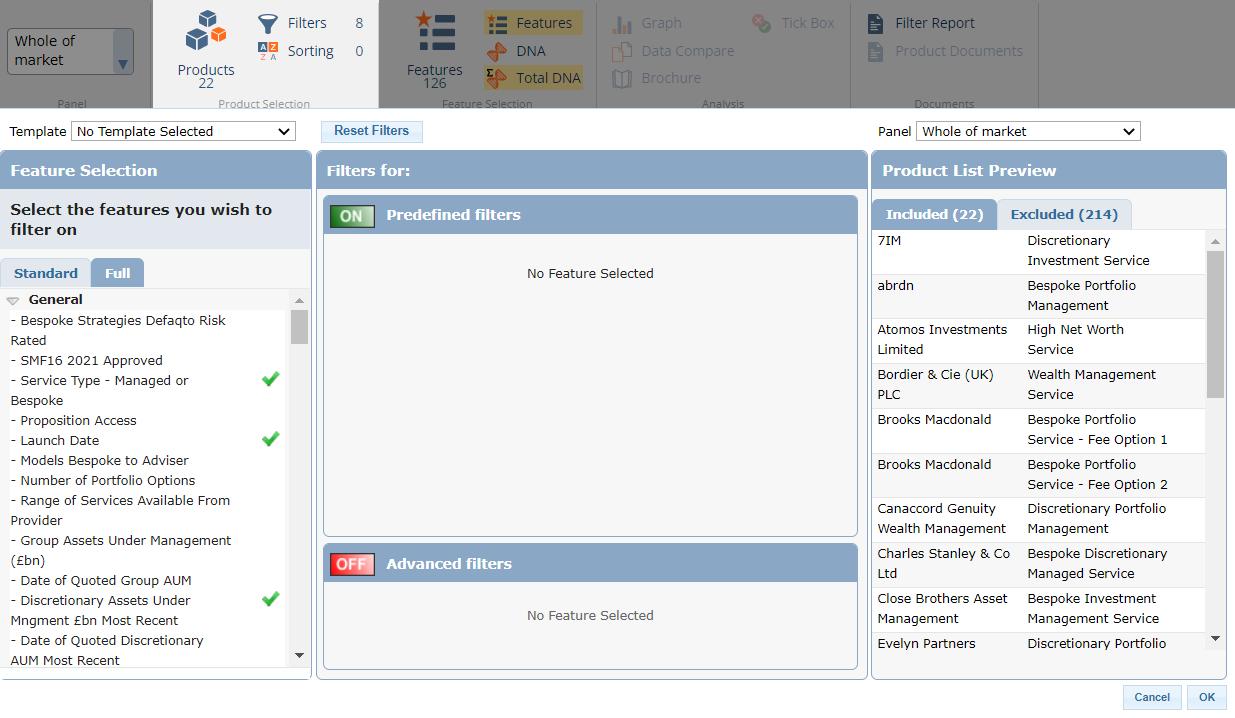The width and height of the screenshot is (1235, 718).
Task: Click the product list scroll up arrow
Action: pyautogui.click(x=1215, y=241)
